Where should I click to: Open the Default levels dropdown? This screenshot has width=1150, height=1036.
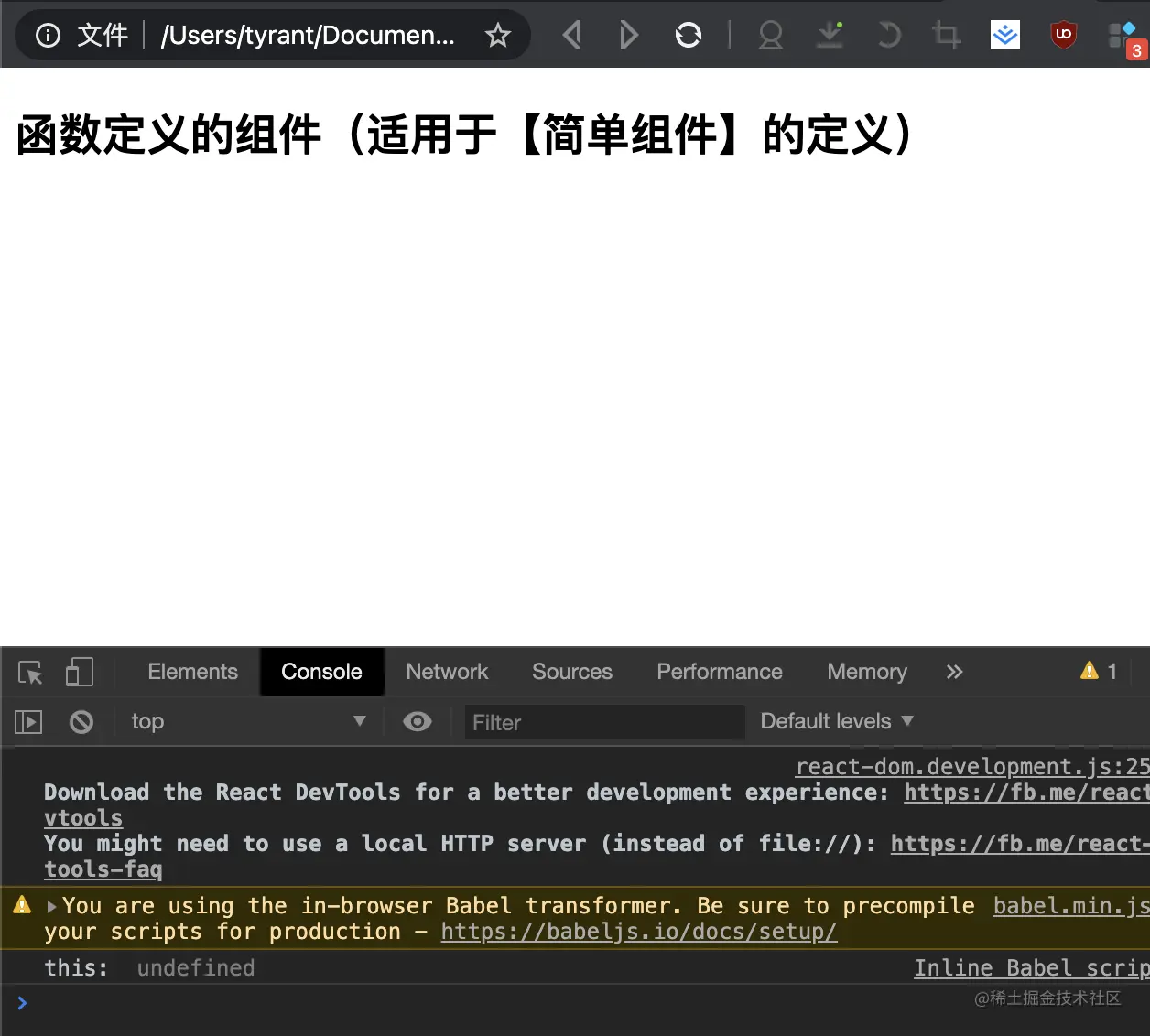click(x=837, y=721)
